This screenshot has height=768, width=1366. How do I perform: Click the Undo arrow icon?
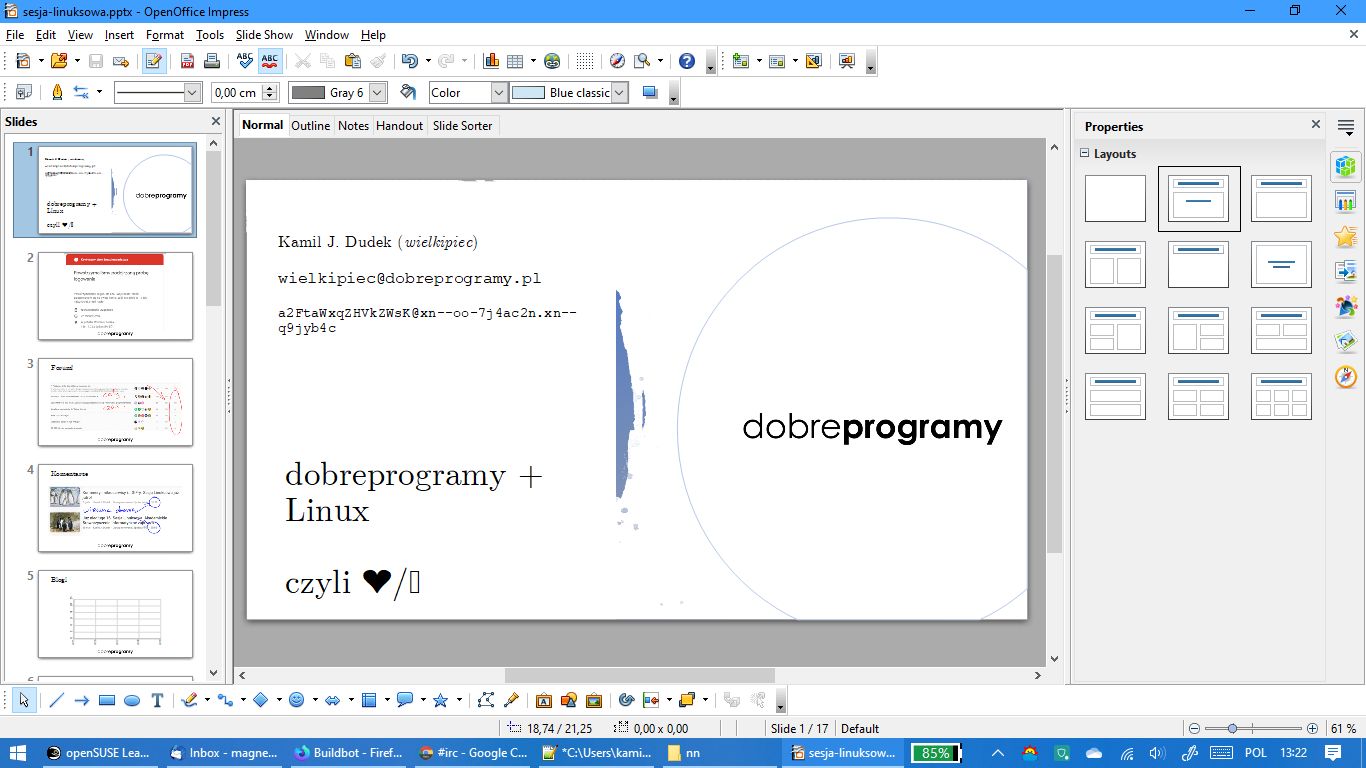[409, 61]
